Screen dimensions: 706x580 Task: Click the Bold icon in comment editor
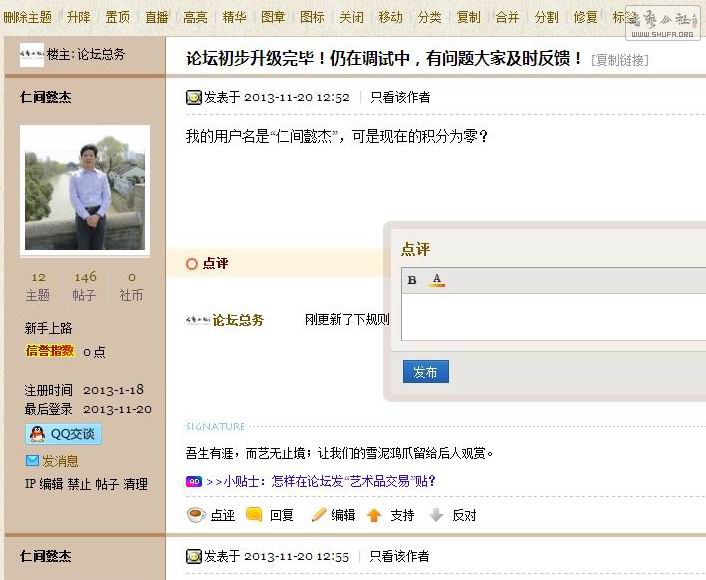[x=412, y=280]
